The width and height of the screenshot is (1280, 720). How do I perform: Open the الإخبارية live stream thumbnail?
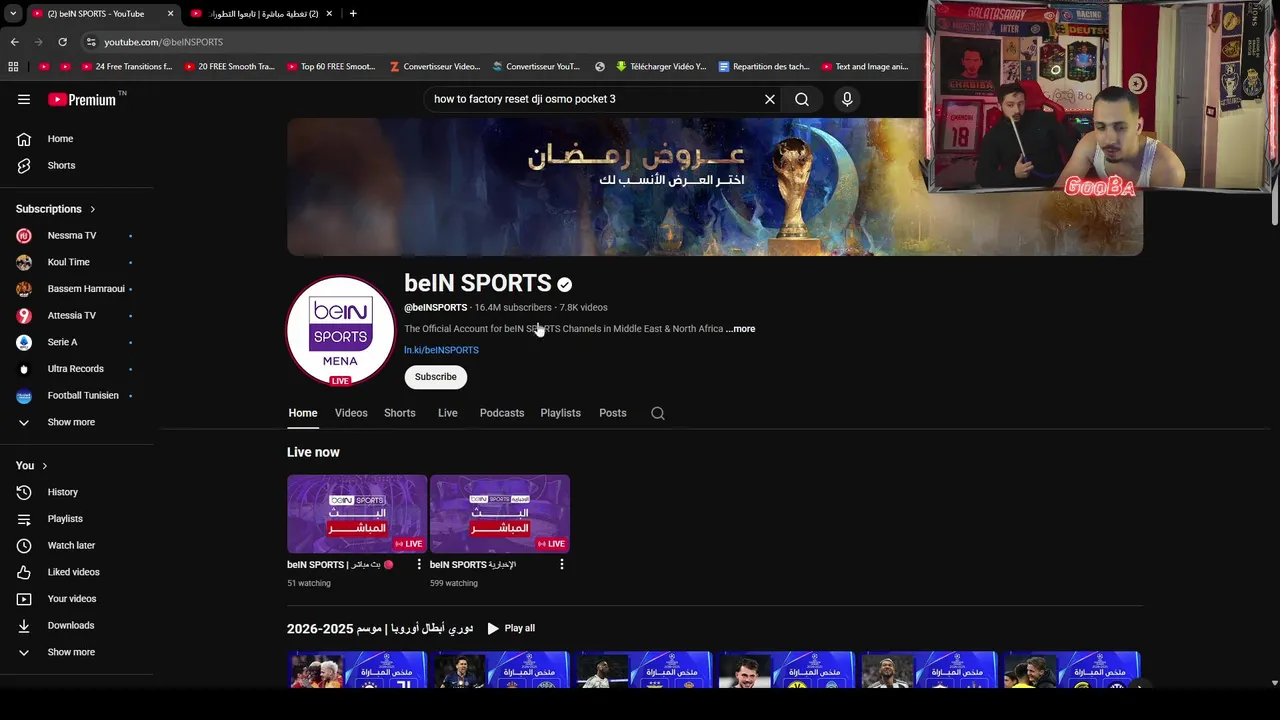pos(500,514)
